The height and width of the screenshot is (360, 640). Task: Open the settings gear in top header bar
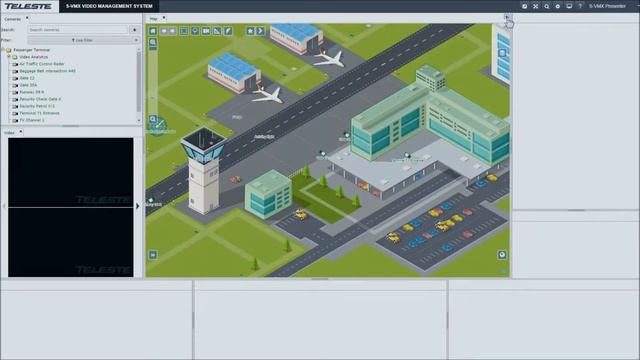click(x=558, y=6)
